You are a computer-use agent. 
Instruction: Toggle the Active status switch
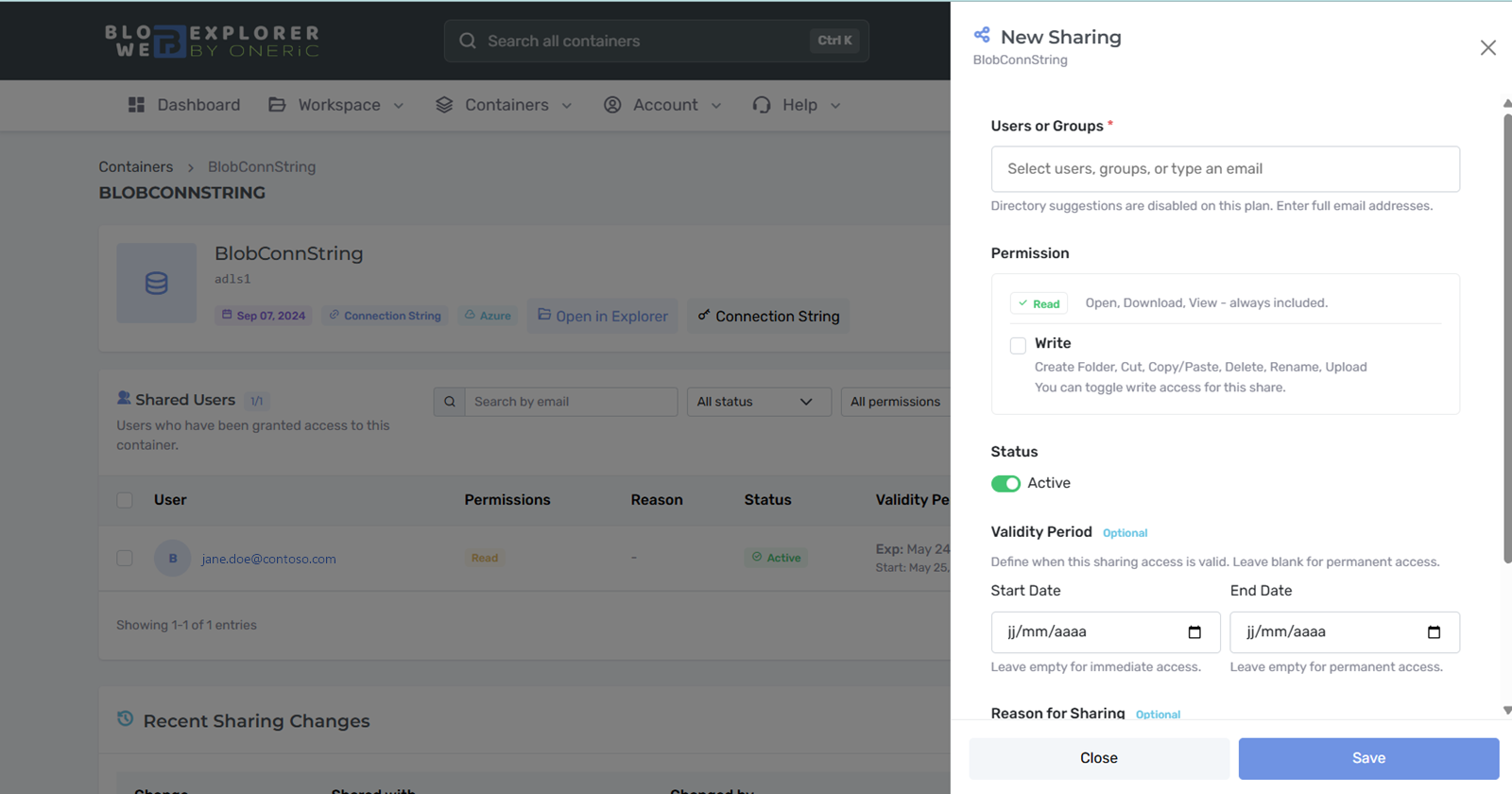click(x=1005, y=484)
